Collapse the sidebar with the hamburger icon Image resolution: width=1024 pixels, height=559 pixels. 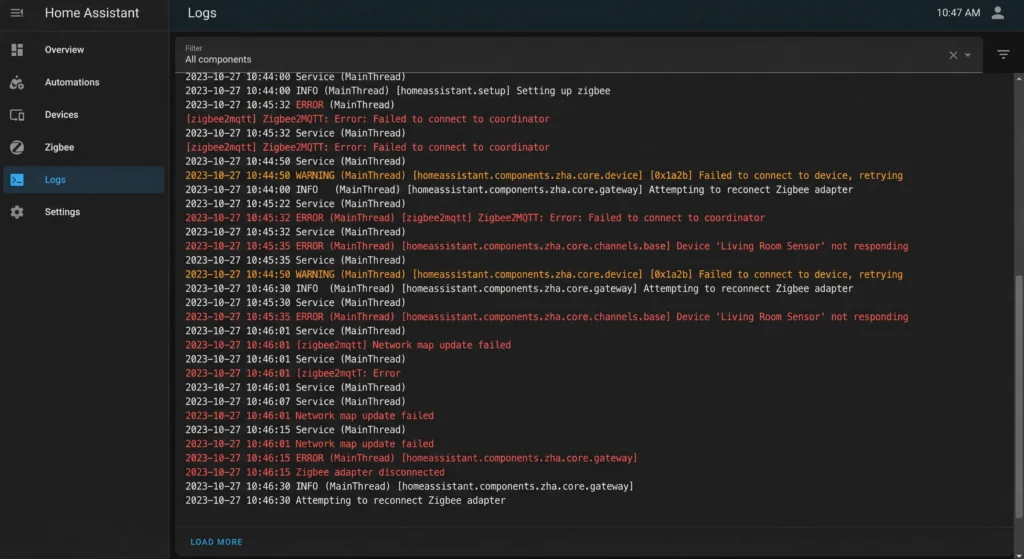click(17, 13)
